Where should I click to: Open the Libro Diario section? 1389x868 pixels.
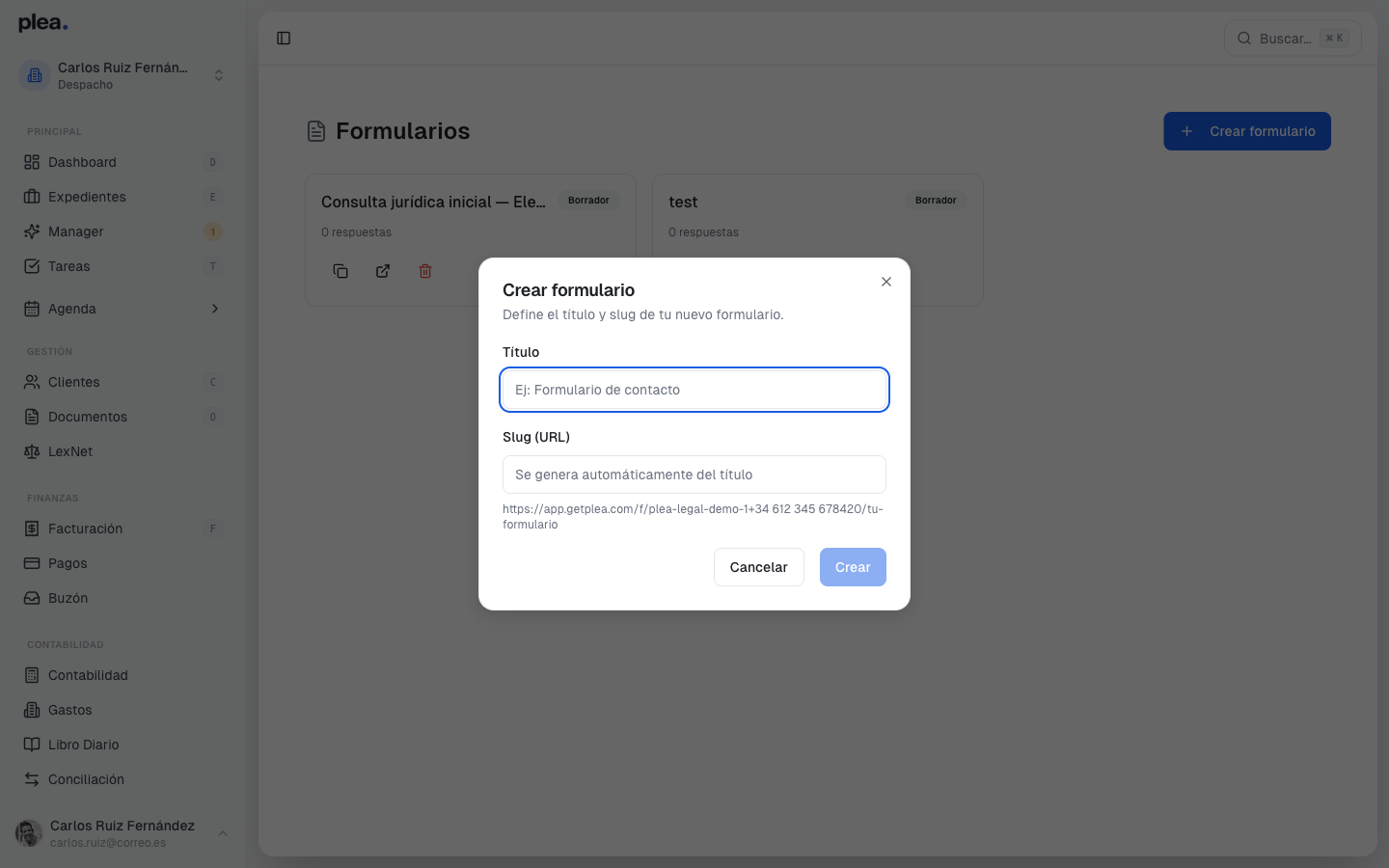pos(84,745)
